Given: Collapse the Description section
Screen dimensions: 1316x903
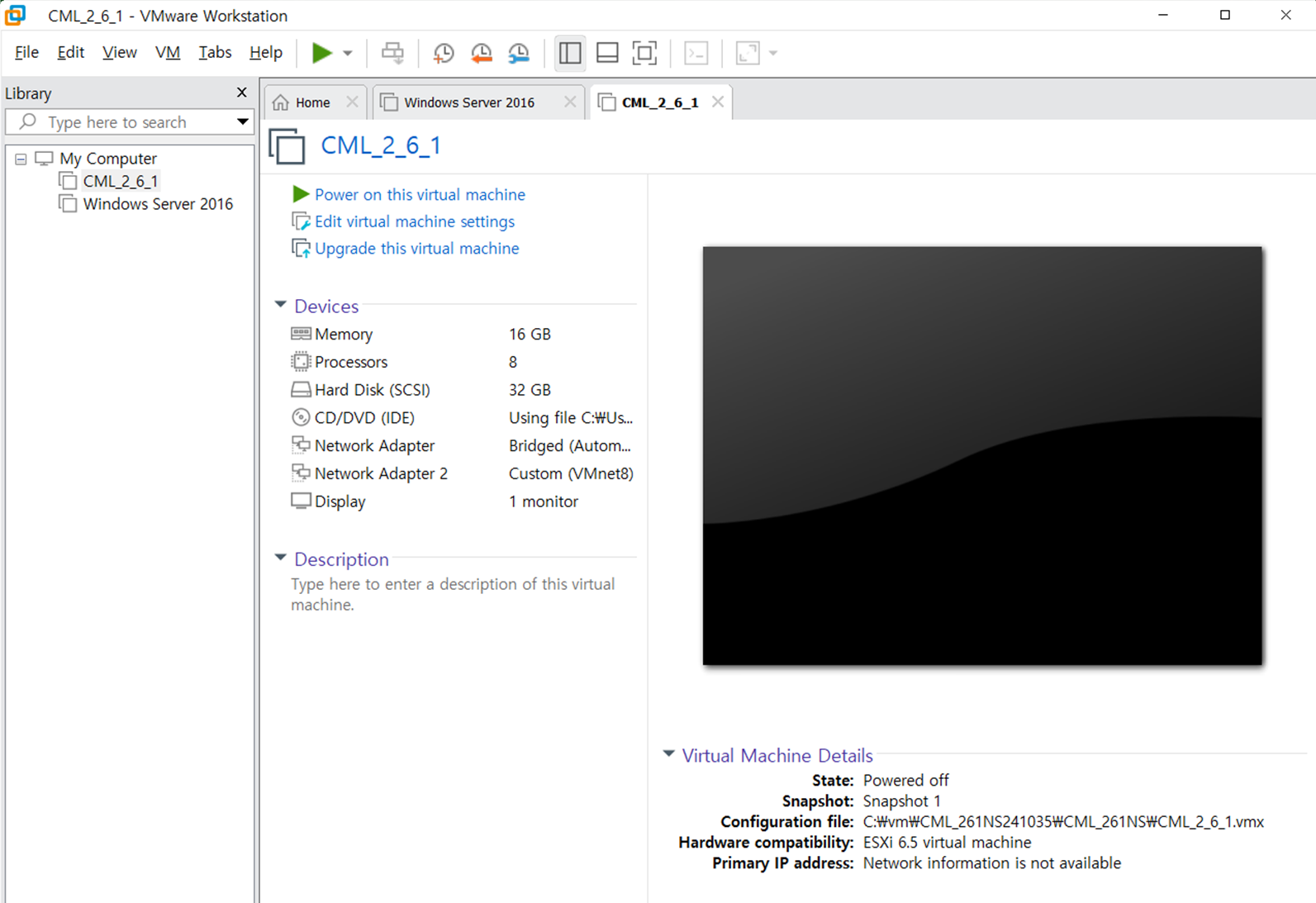Looking at the screenshot, I should (281, 558).
